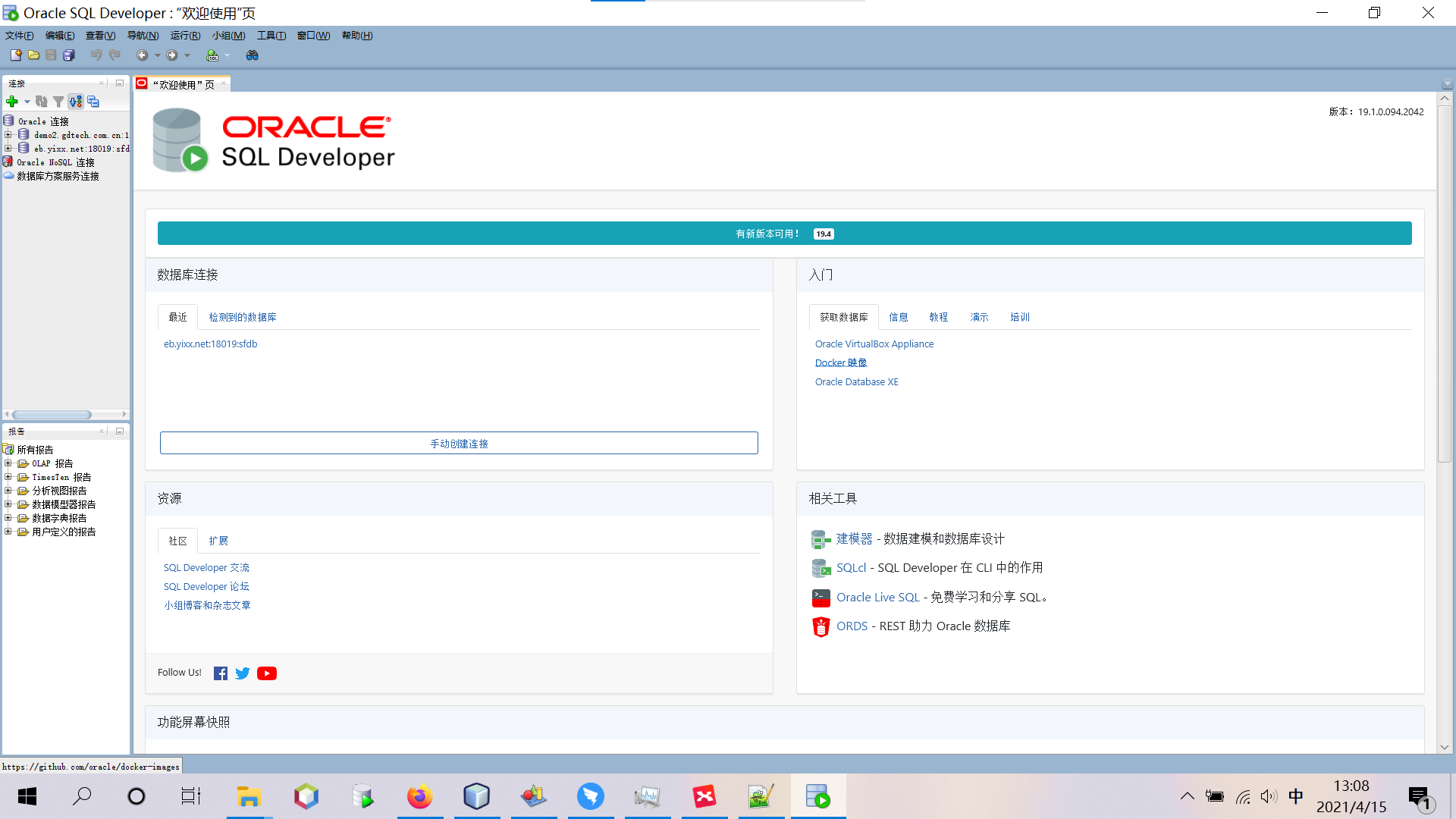
Task: Click the Save All toolbar icon
Action: tap(69, 55)
